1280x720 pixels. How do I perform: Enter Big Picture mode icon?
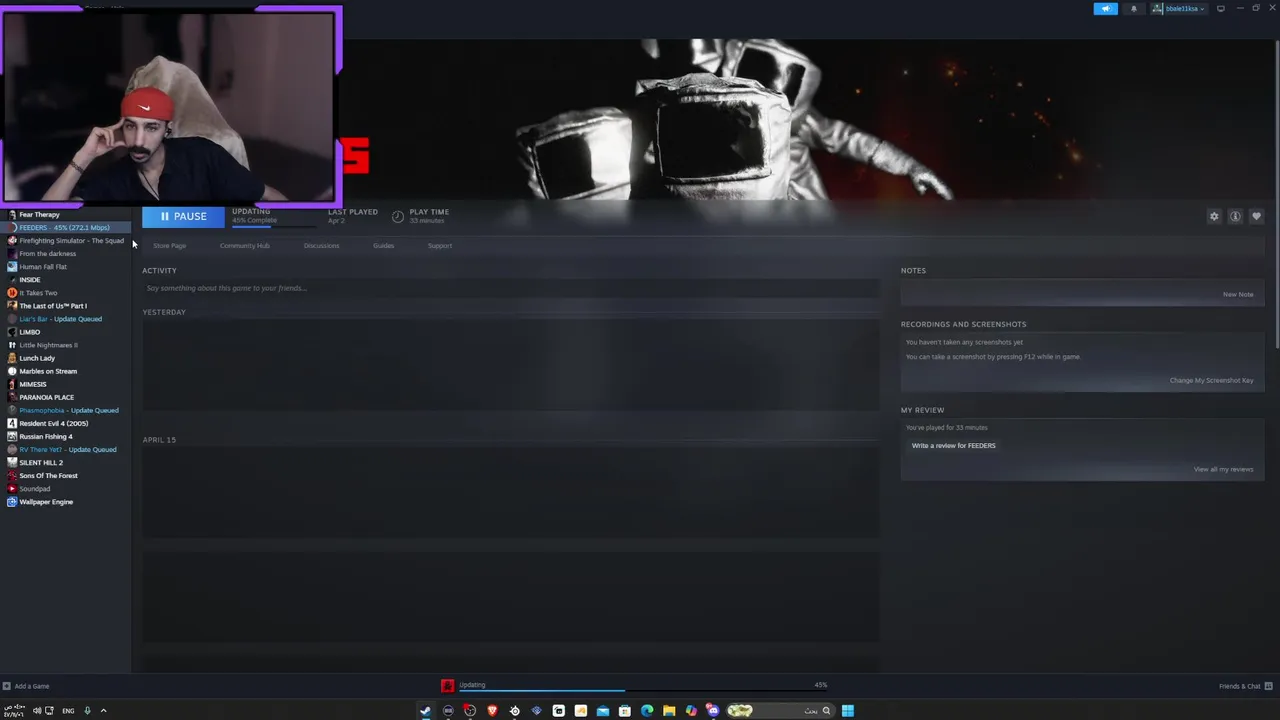pos(1220,8)
